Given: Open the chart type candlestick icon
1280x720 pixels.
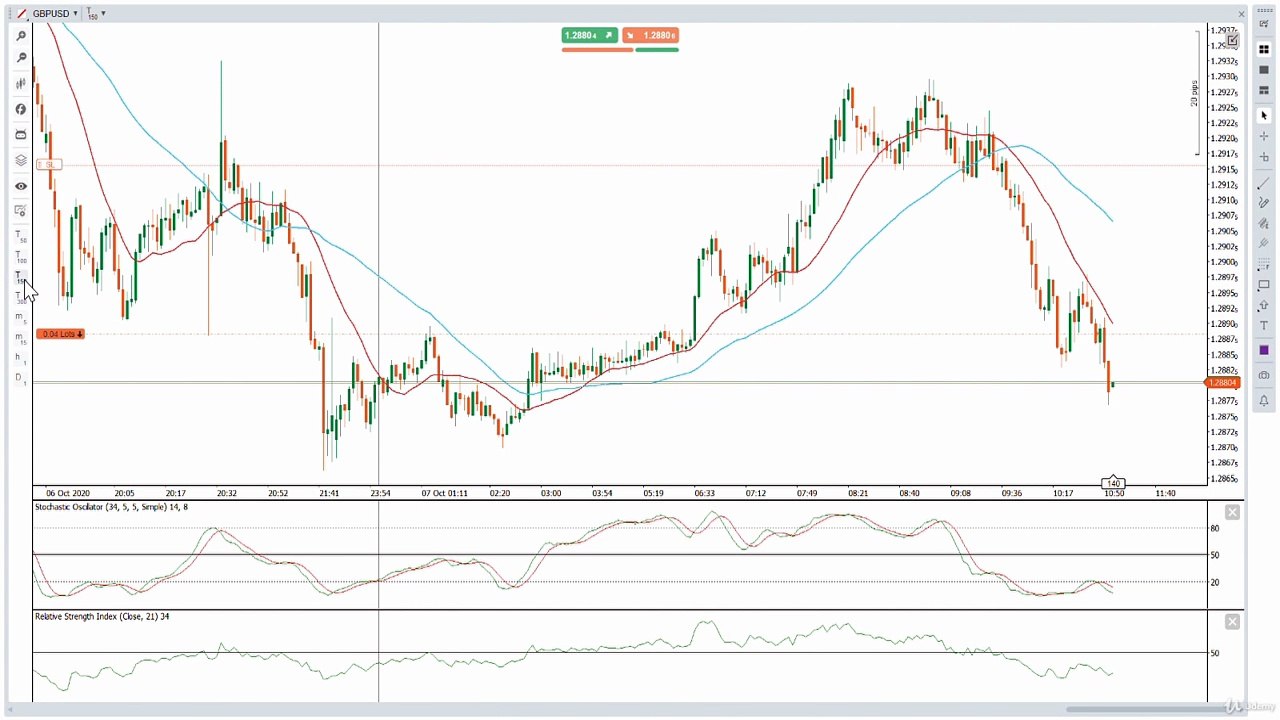Looking at the screenshot, I should tap(21, 84).
